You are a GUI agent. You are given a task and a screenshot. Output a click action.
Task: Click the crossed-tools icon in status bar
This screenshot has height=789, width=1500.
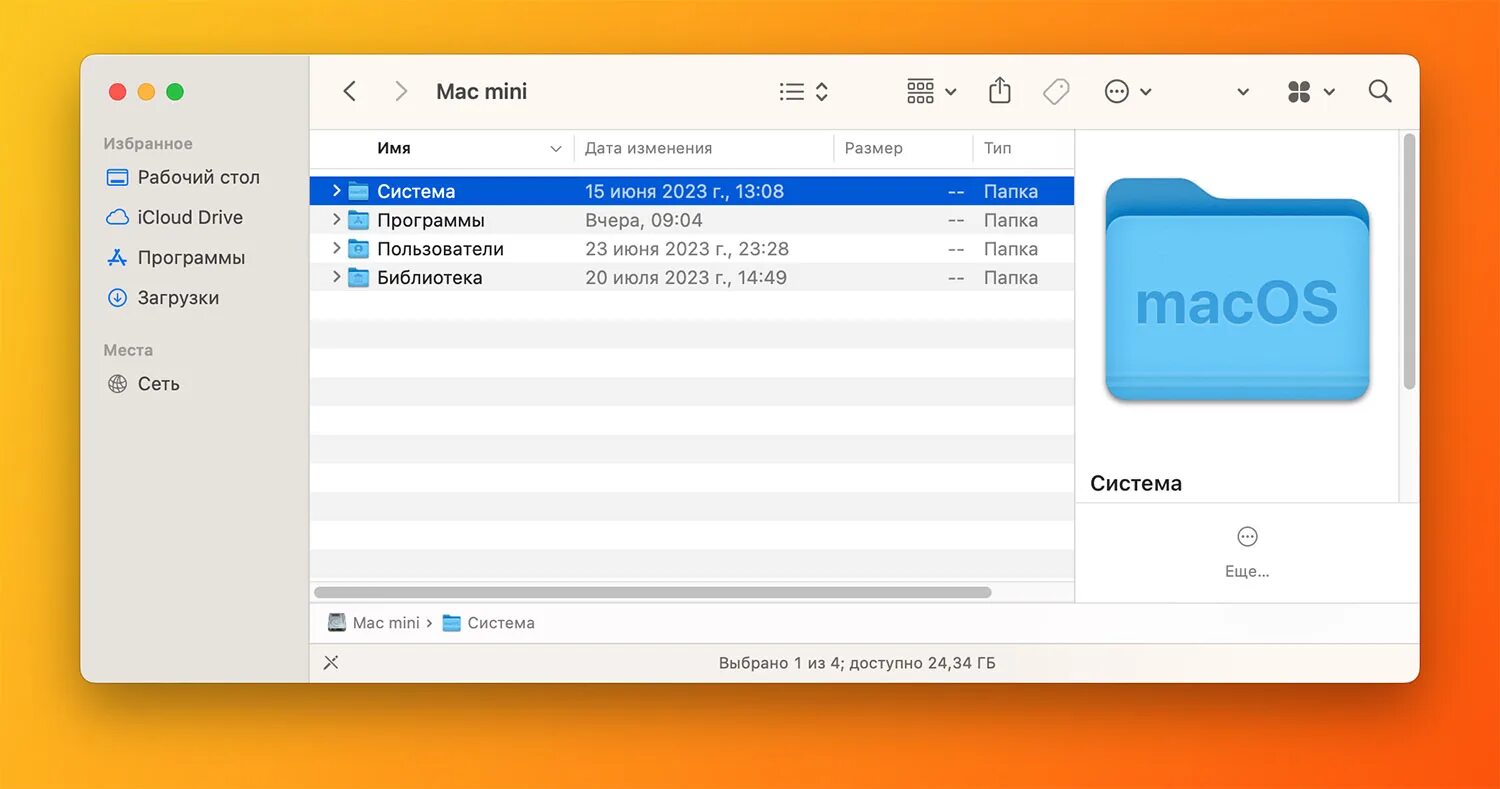(x=331, y=662)
